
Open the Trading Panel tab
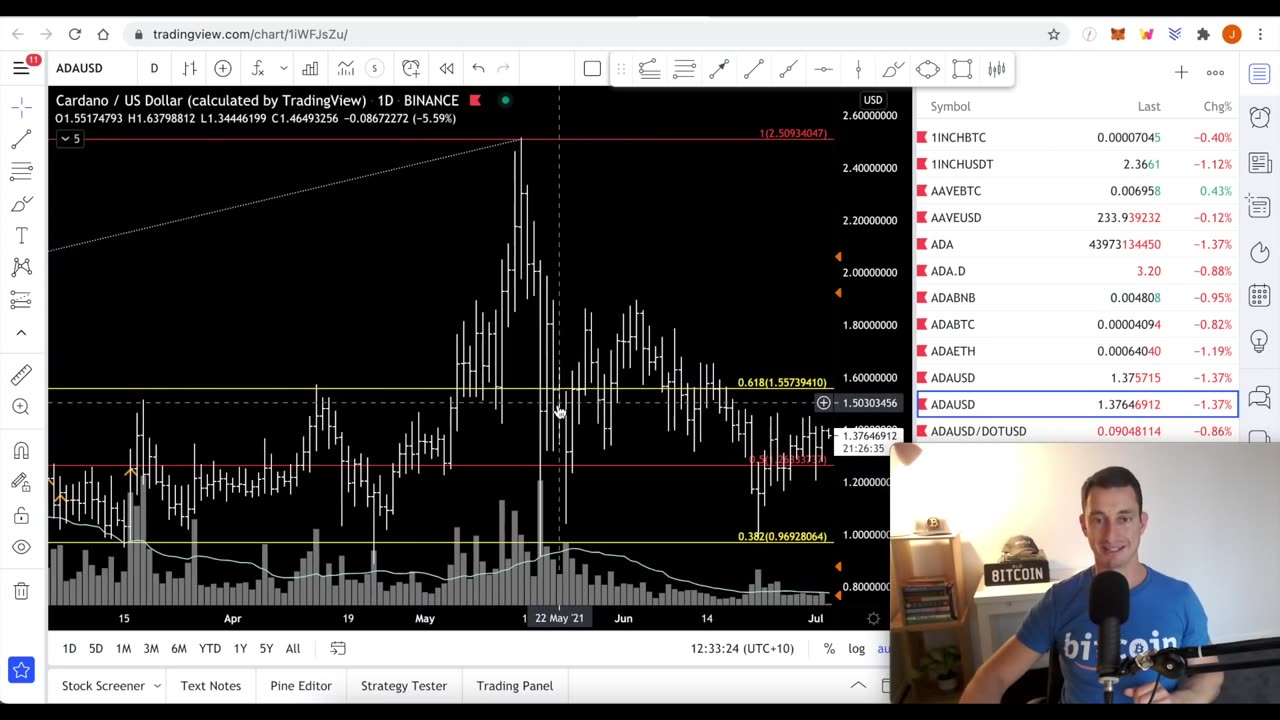[514, 686]
